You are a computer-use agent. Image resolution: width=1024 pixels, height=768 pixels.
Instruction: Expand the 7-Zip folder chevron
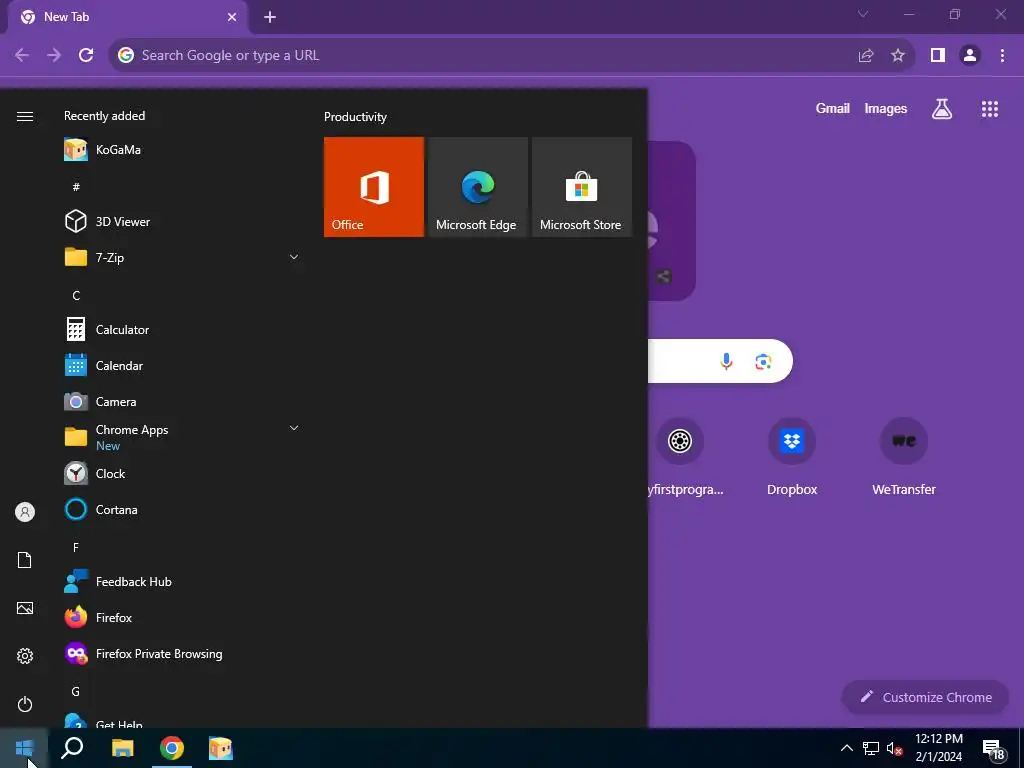pos(294,257)
